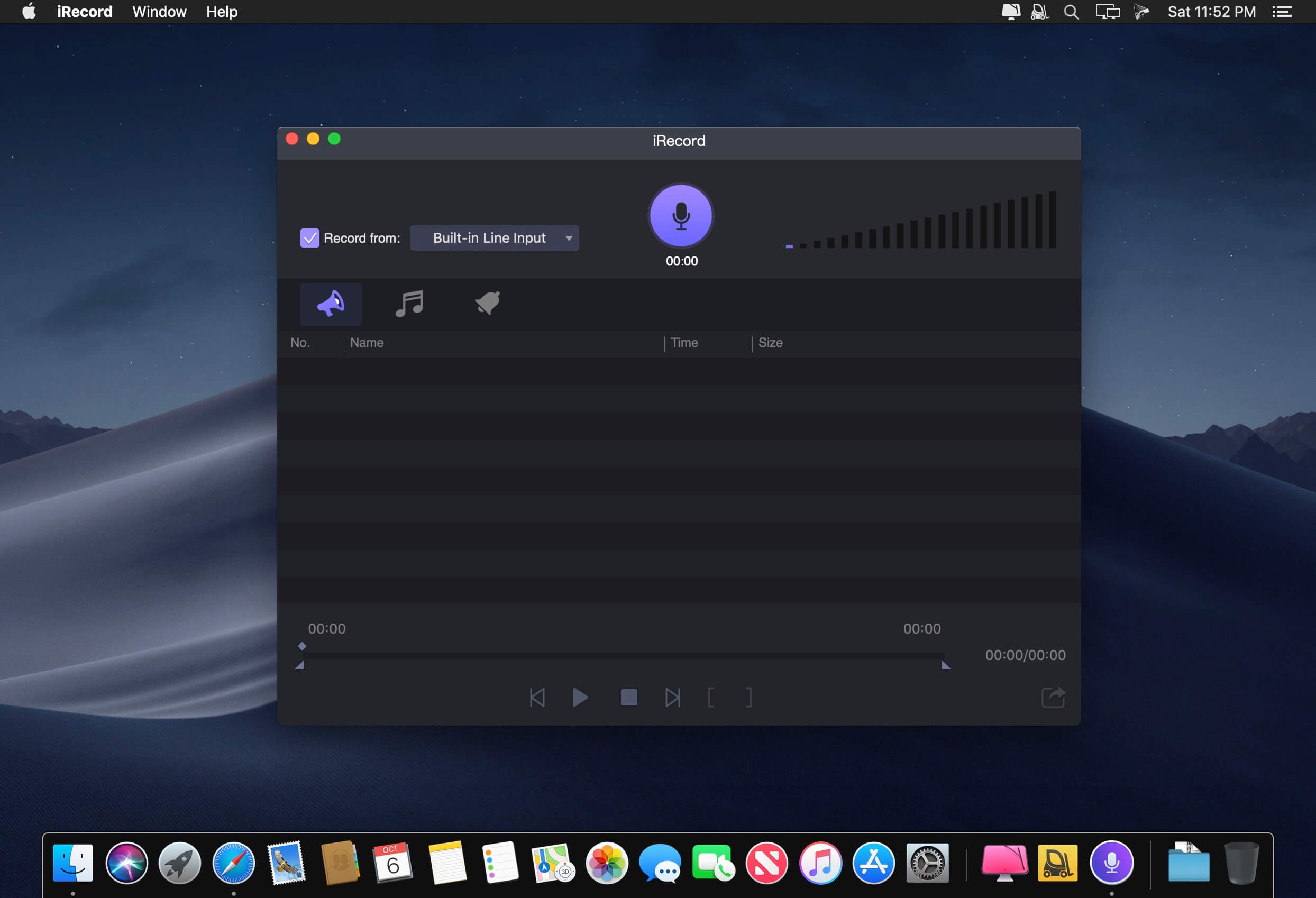
Task: Open News from the Dock
Action: (767, 863)
